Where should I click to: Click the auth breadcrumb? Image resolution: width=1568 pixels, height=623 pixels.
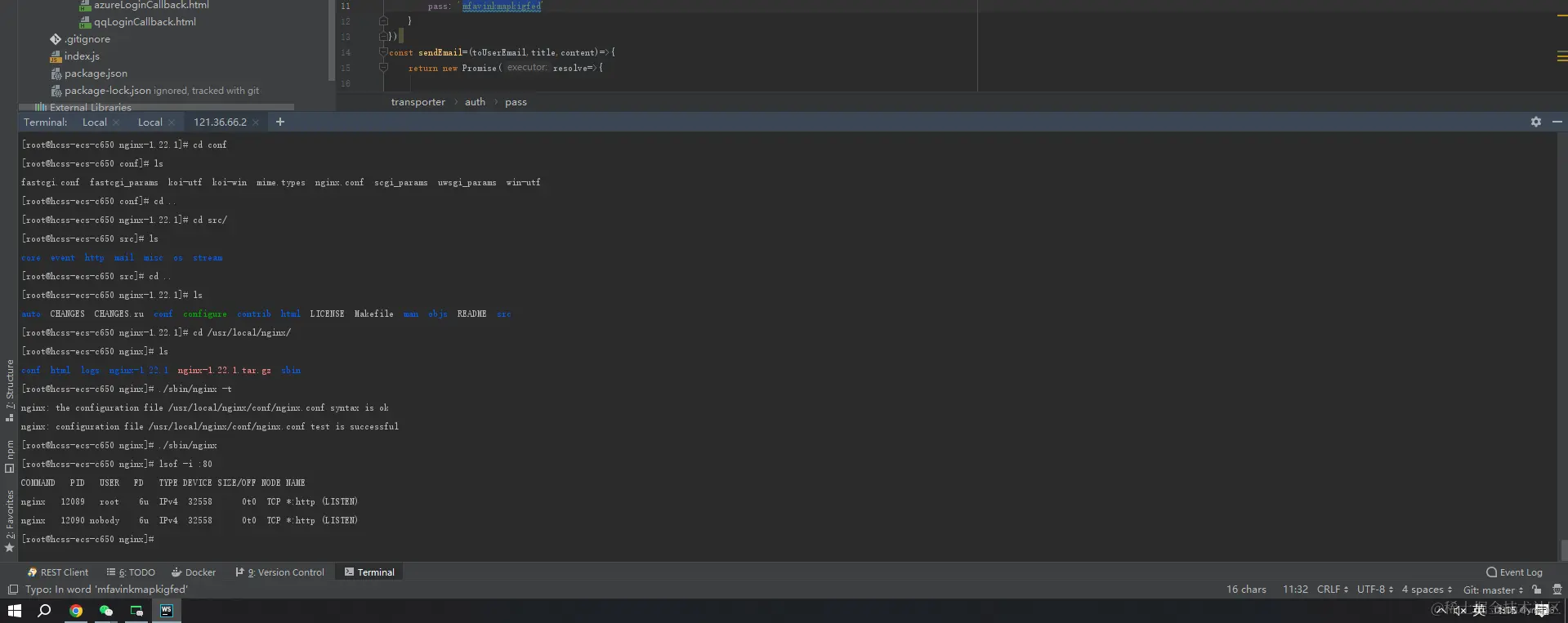(x=475, y=102)
